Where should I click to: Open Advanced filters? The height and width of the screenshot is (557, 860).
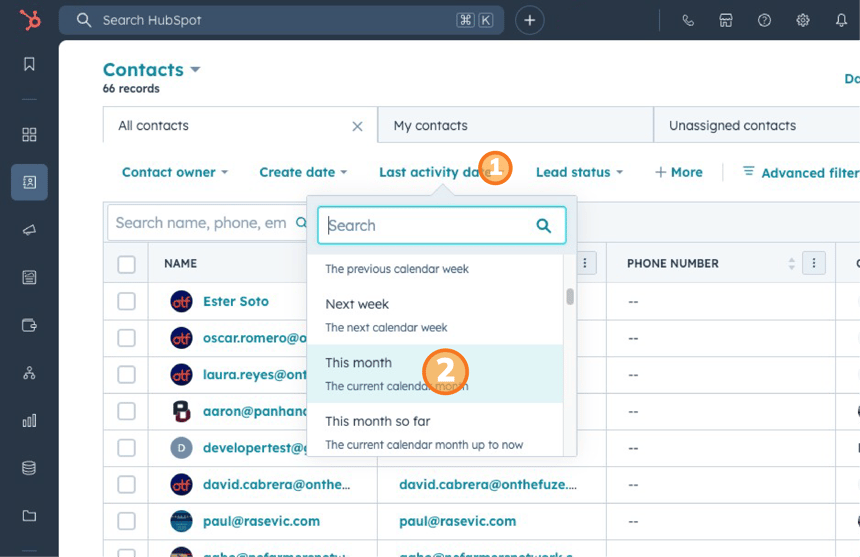(801, 172)
